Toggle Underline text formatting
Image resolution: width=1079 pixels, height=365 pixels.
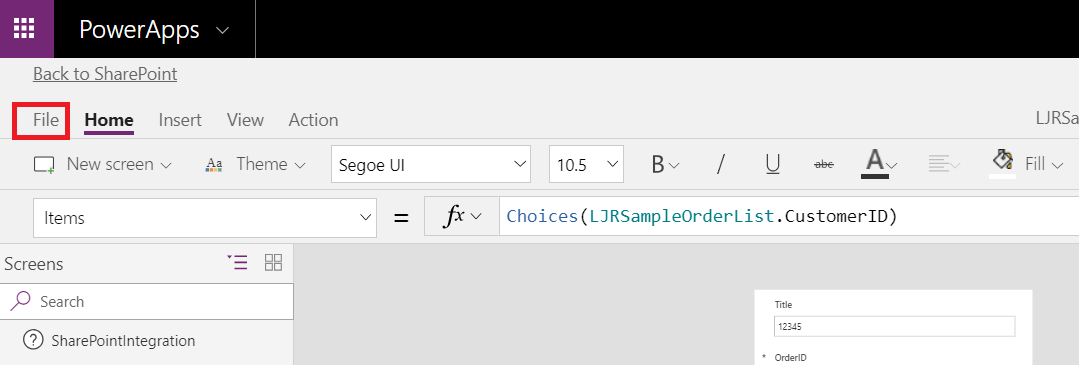(773, 165)
